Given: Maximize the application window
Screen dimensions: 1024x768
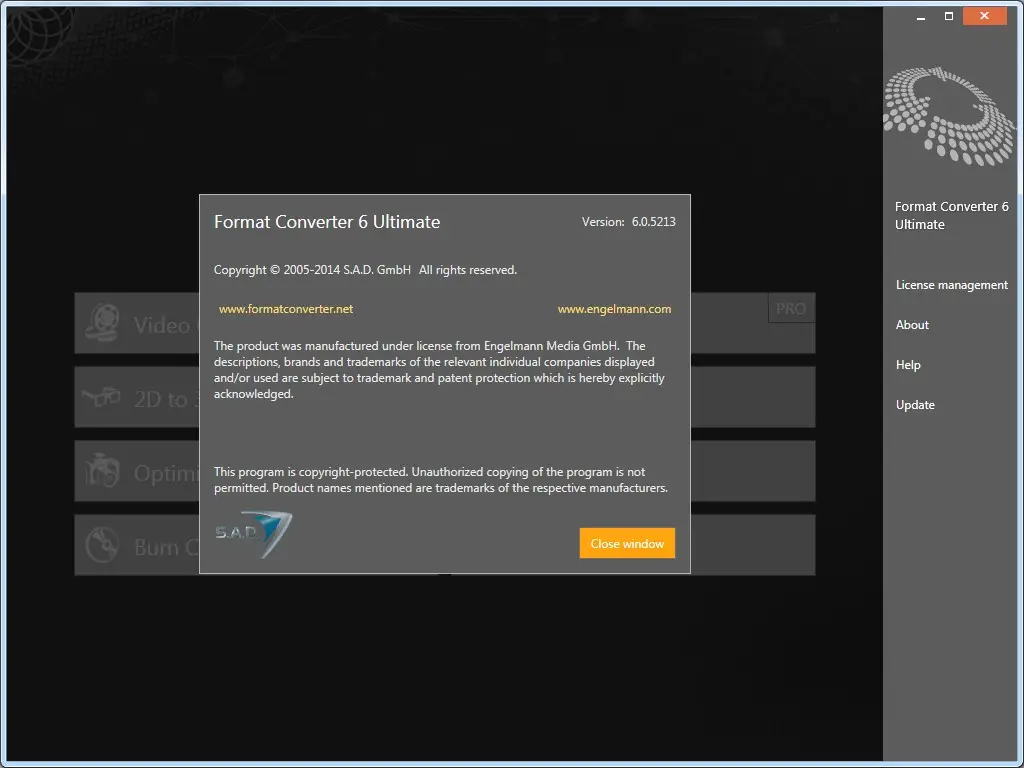Looking at the screenshot, I should pos(949,16).
